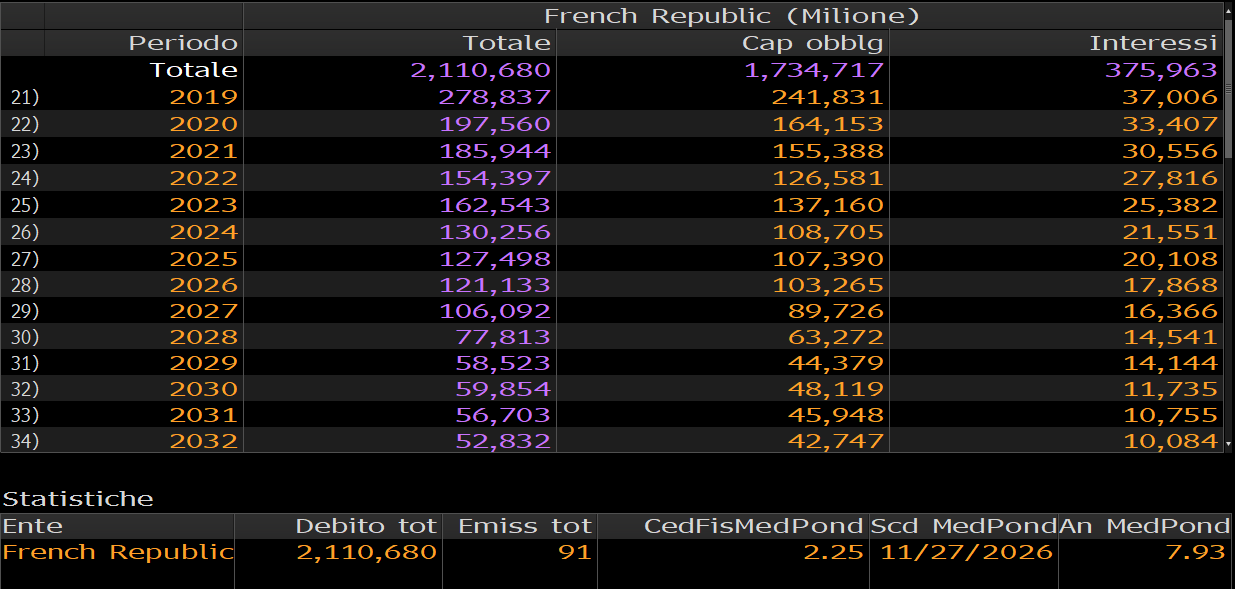Click 2019 principal value 241,831

[828, 97]
